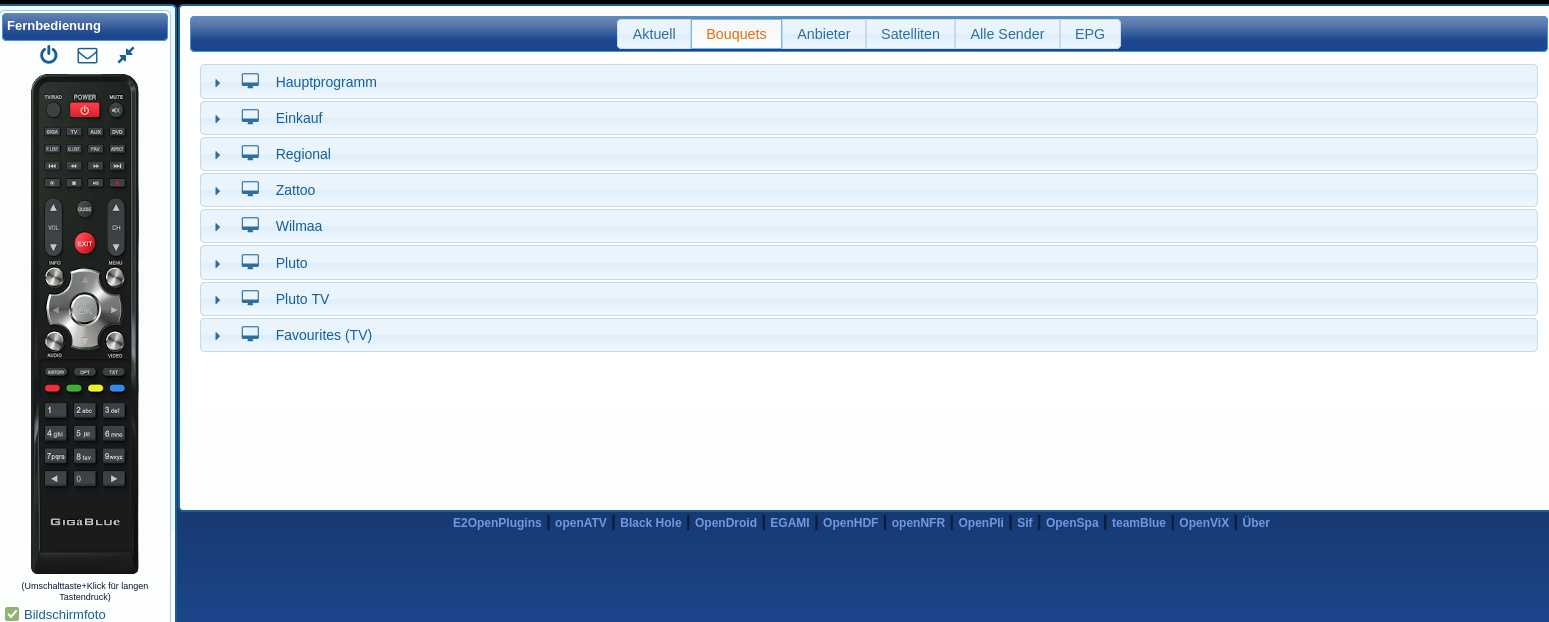Toggle the Bildschirmfoto checkbox
The height and width of the screenshot is (622, 1549).
click(x=12, y=614)
